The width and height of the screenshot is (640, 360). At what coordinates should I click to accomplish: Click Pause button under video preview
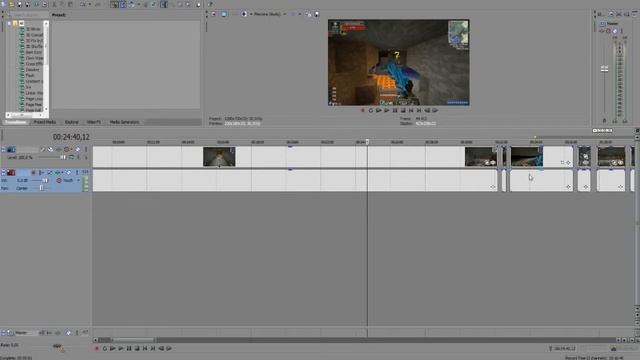[x=395, y=110]
